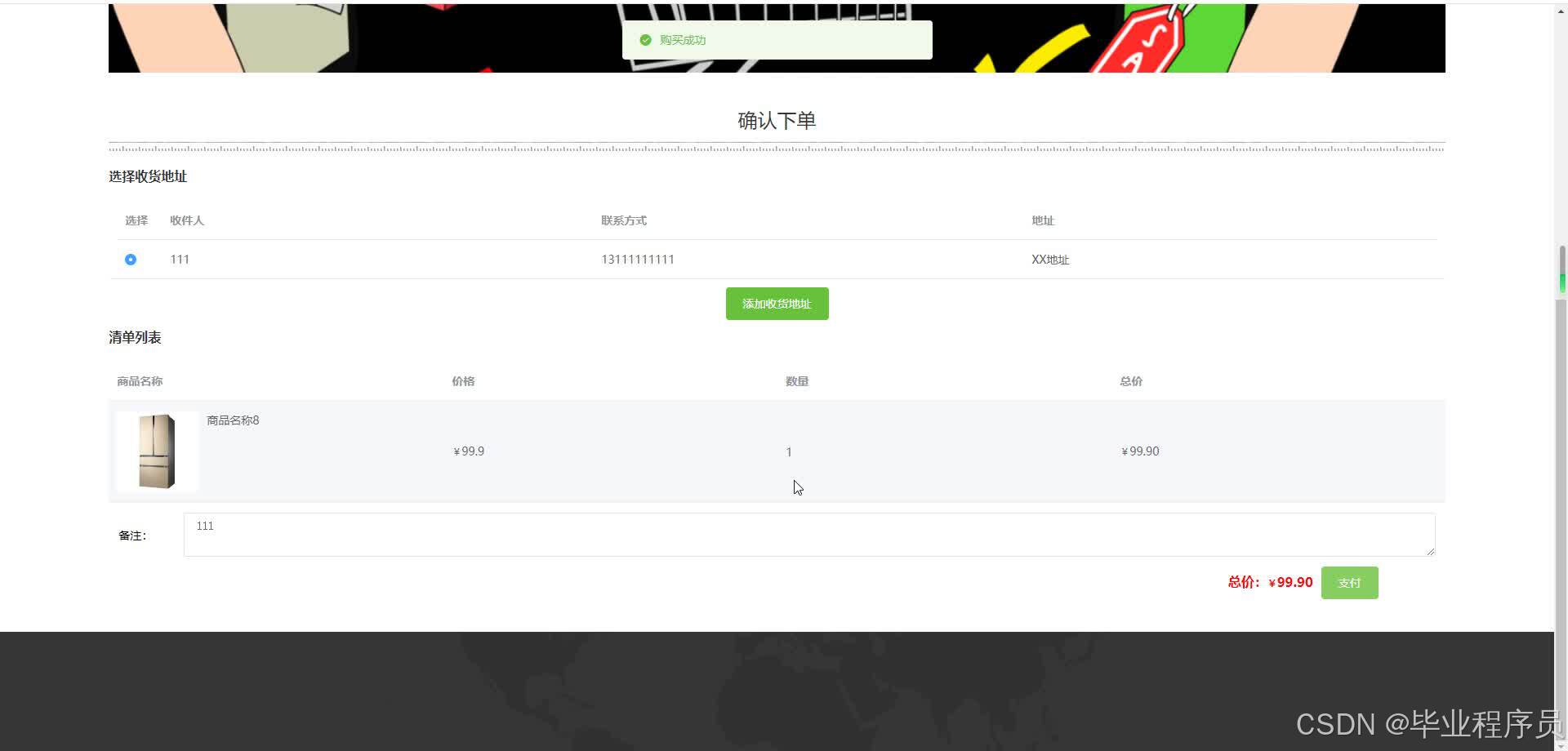
Task: Click the 添加收货地址 button
Action: point(777,304)
